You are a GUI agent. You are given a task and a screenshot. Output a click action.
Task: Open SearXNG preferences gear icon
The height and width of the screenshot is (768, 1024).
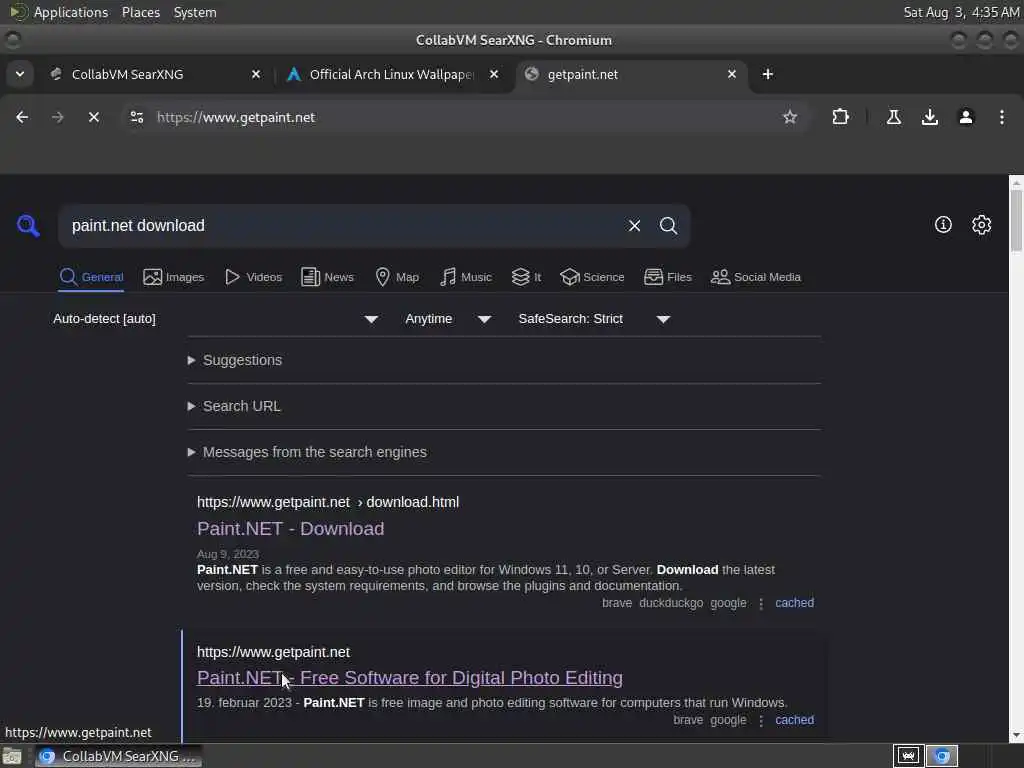[x=981, y=225]
